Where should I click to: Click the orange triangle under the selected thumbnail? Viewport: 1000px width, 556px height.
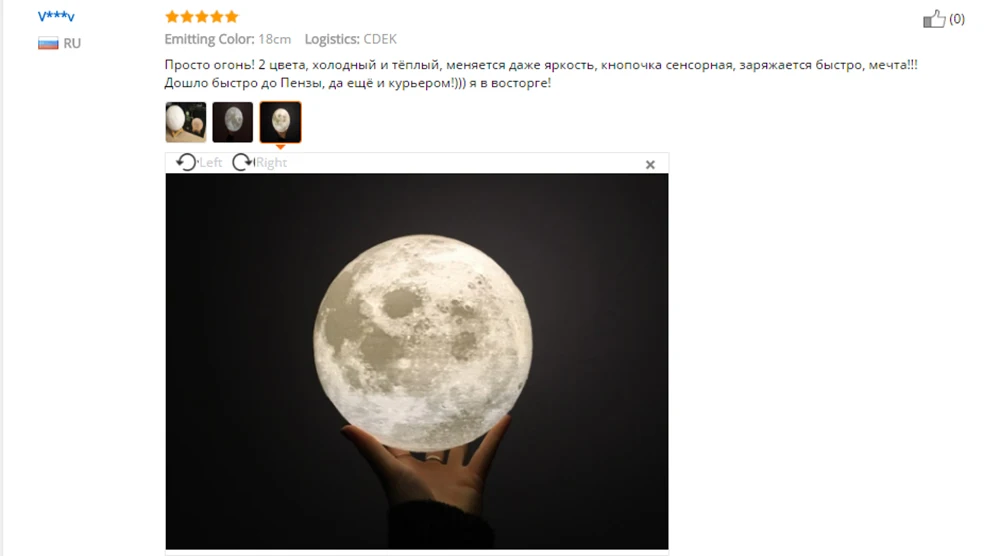(280, 147)
